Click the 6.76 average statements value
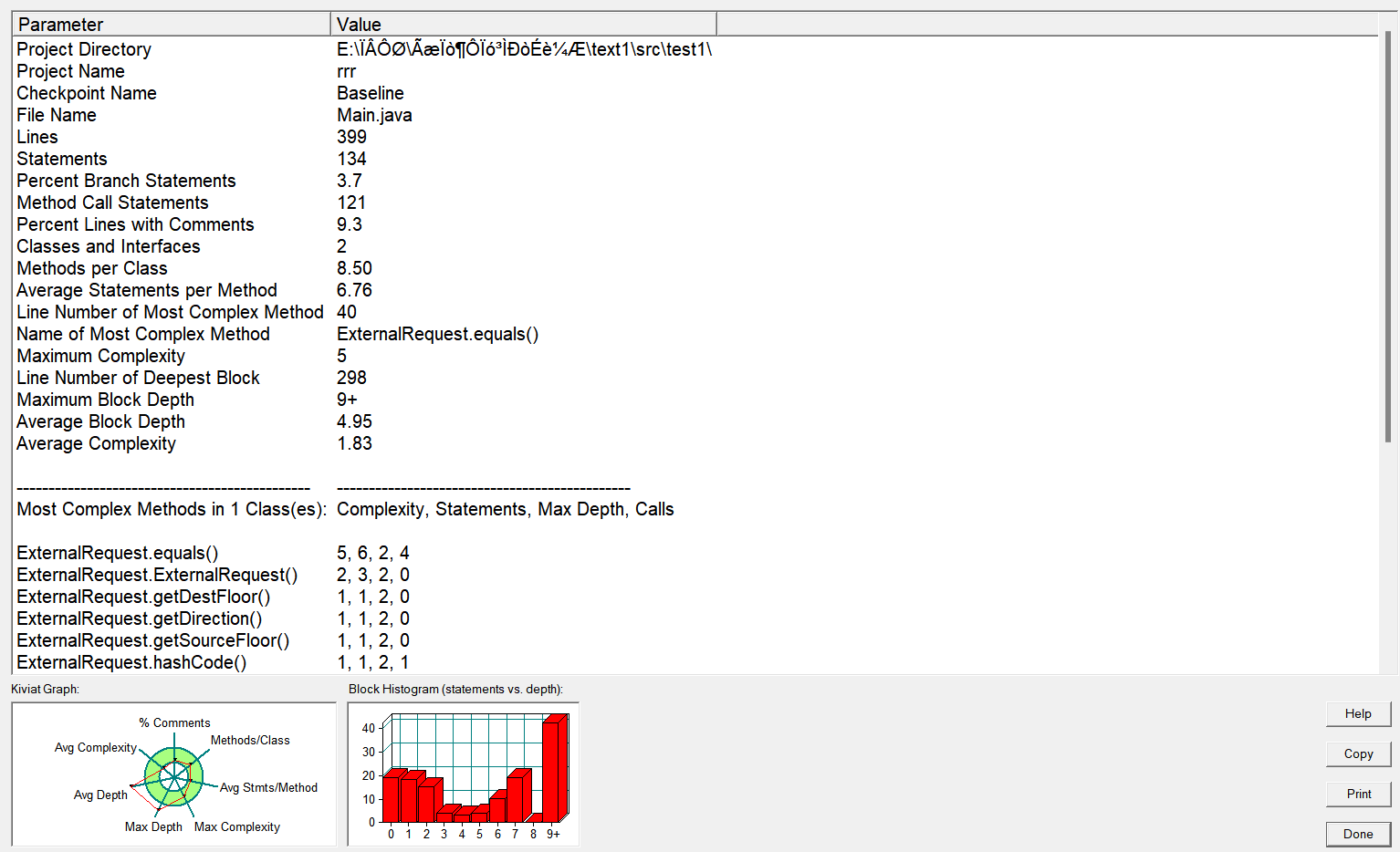Screen dimensions: 1400x852 point(354,290)
